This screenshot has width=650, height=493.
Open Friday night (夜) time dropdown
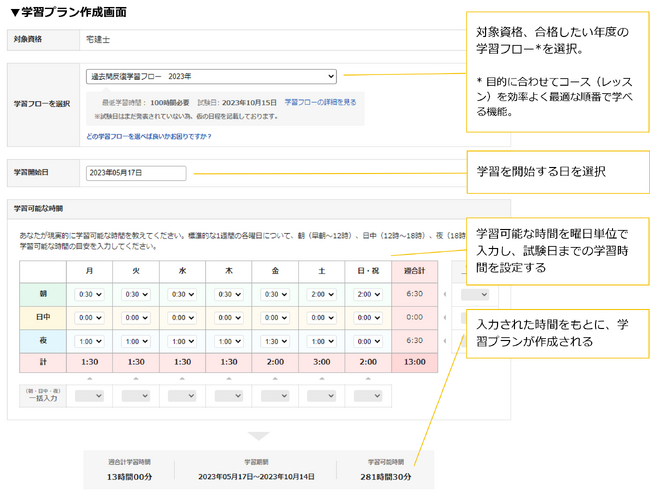pyautogui.click(x=273, y=341)
